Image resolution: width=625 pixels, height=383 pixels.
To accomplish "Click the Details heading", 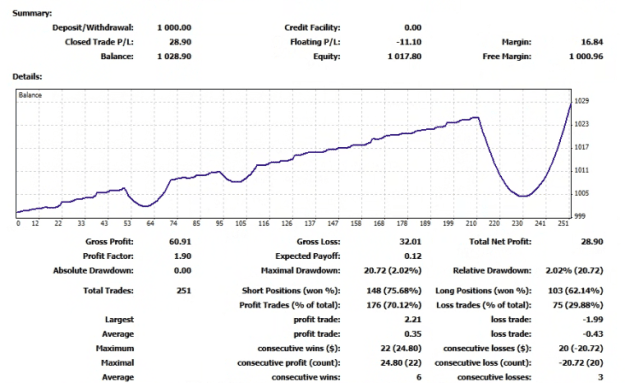I will [x=27, y=77].
